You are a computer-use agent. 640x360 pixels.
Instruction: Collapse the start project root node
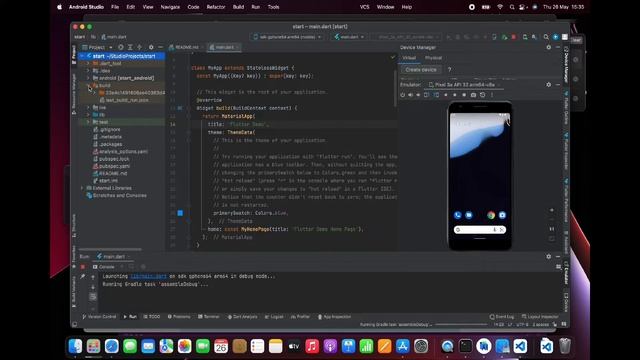pyautogui.click(x=82, y=56)
